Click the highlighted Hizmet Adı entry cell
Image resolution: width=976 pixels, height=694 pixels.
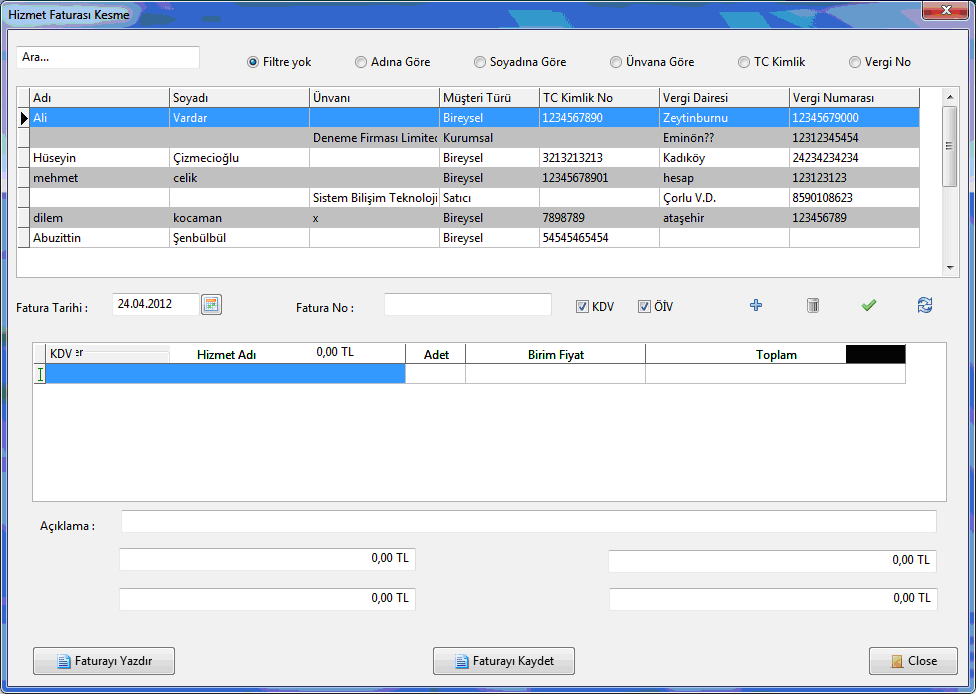[226, 373]
